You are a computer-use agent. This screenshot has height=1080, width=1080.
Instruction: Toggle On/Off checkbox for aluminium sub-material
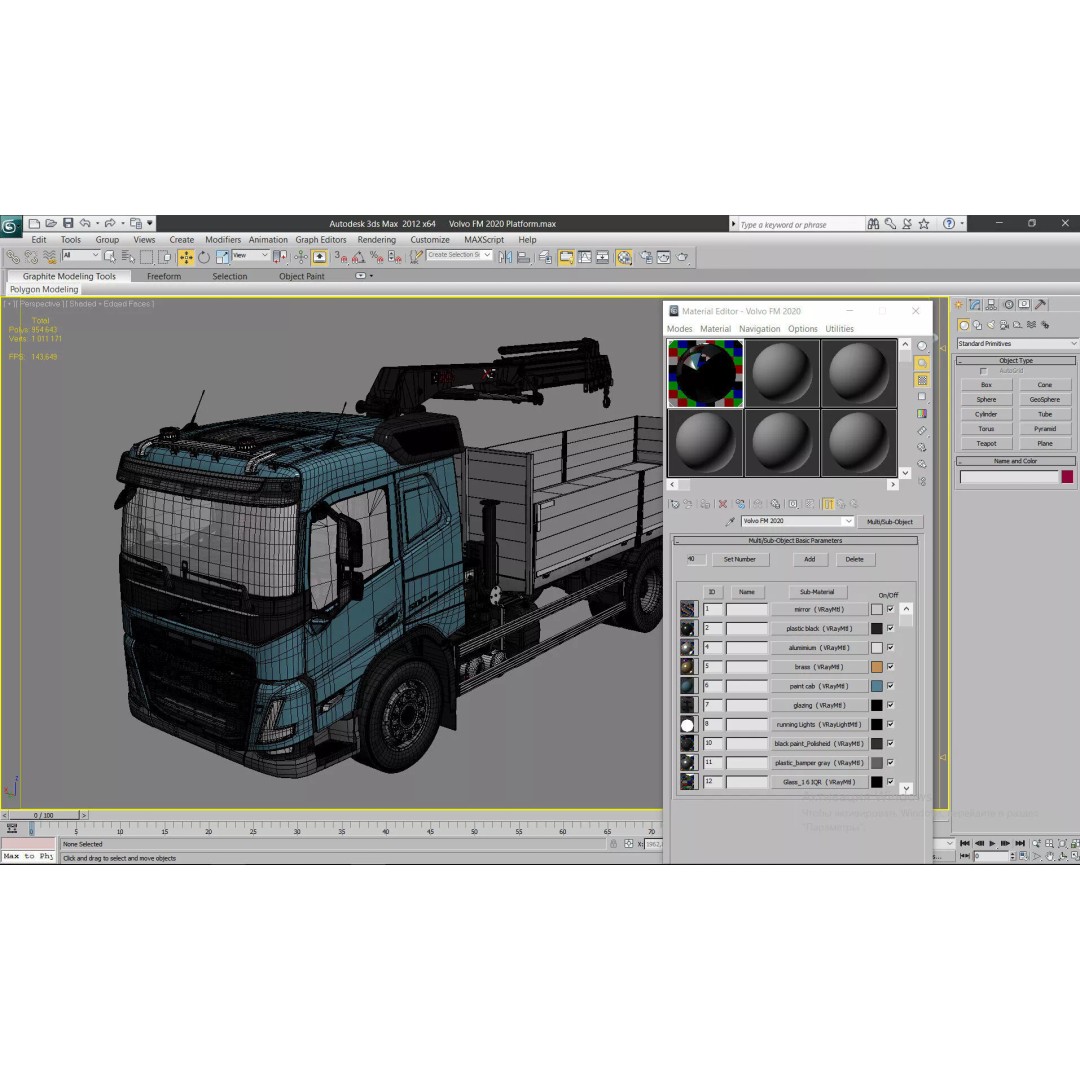[890, 647]
